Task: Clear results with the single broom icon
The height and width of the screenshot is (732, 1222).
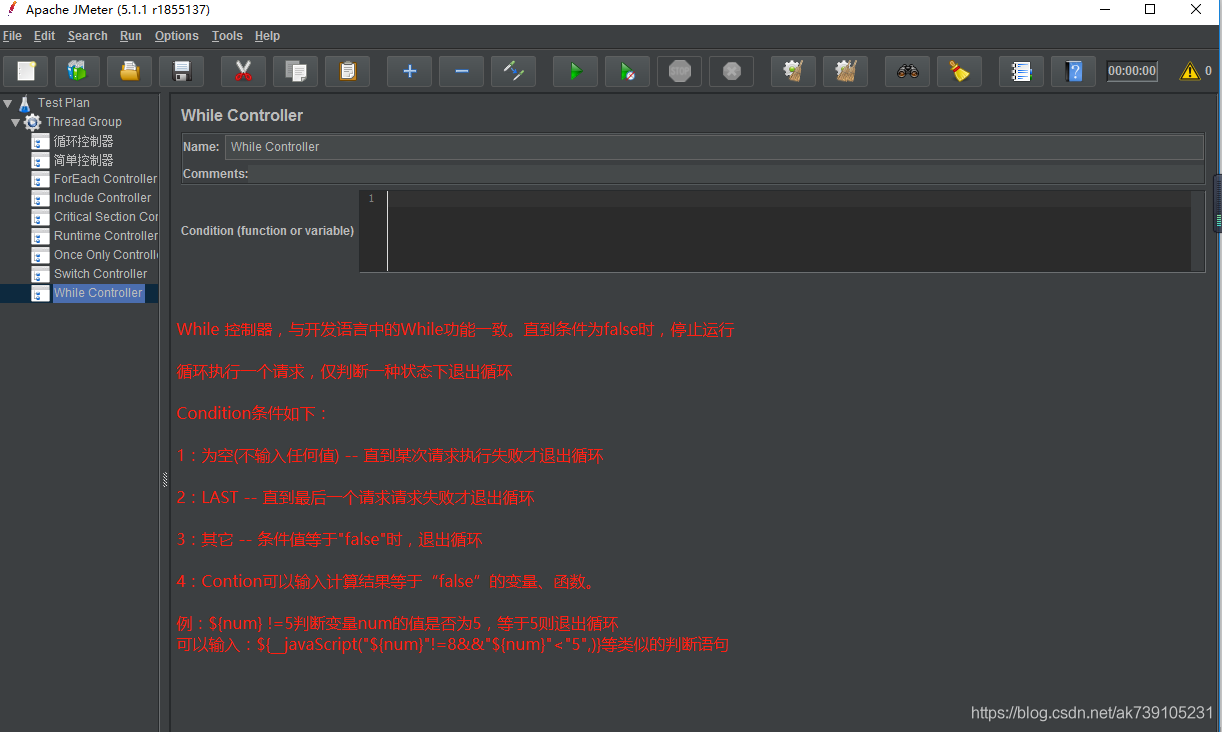Action: (793, 71)
